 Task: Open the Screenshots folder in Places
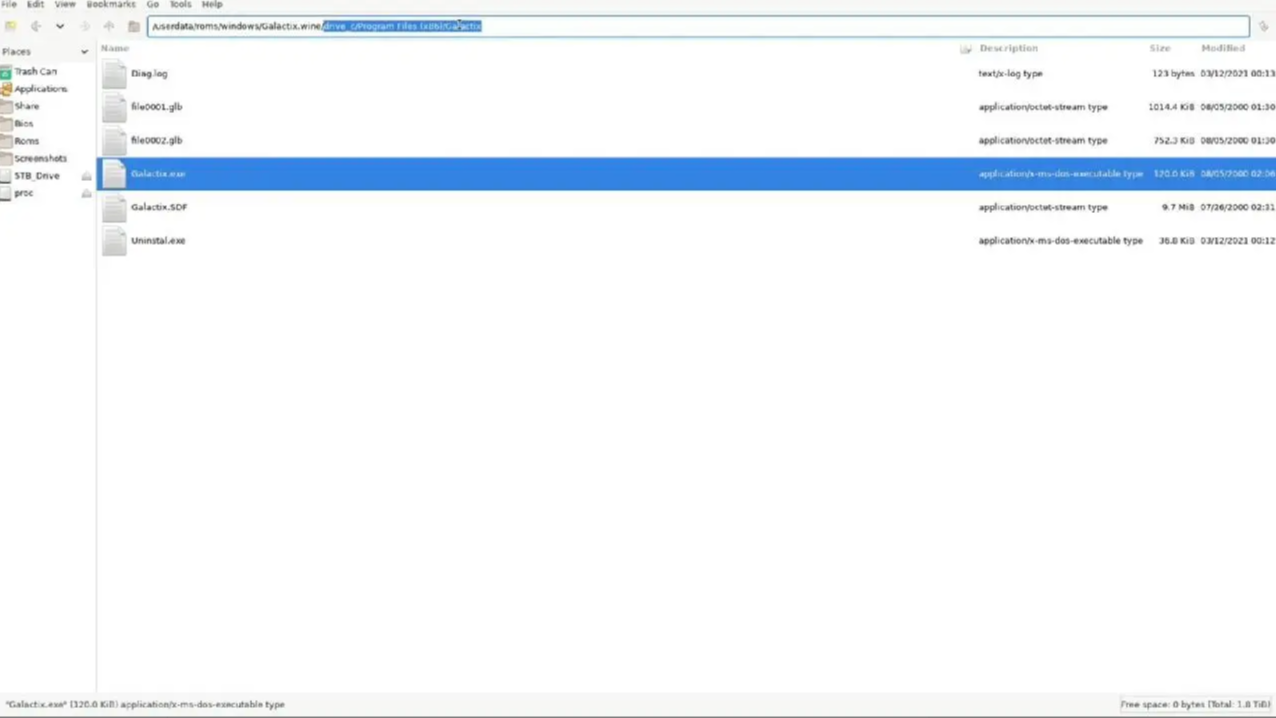[41, 158]
